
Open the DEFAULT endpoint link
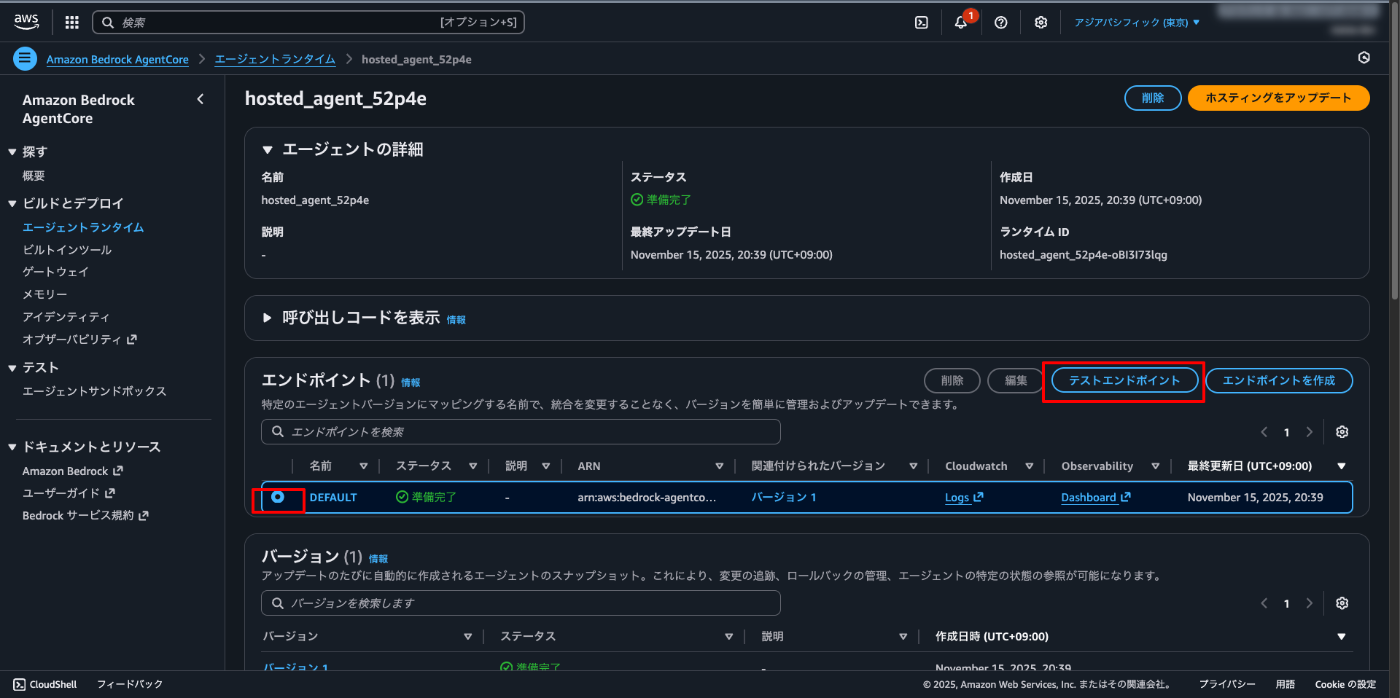tap(333, 497)
